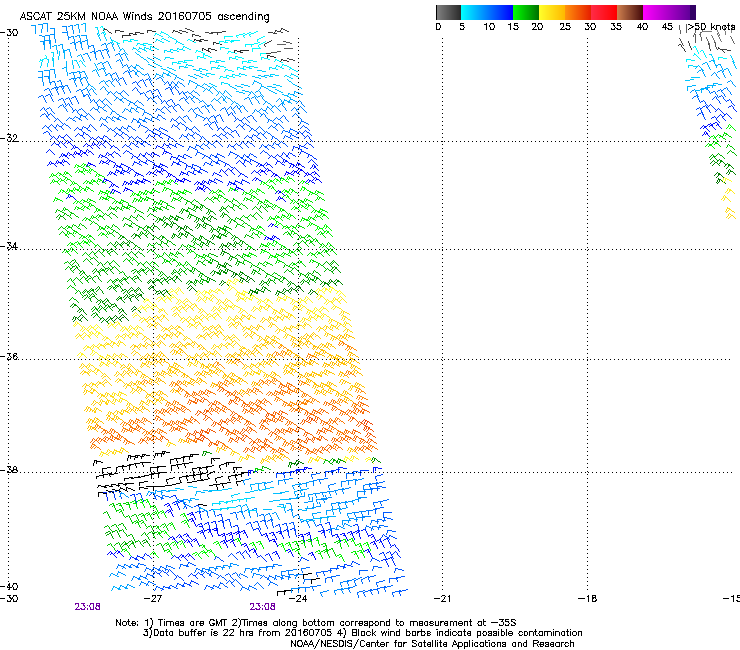Click the '23:08' time label nearest longitude -24
This screenshot has width=740, height=650.
click(262, 607)
